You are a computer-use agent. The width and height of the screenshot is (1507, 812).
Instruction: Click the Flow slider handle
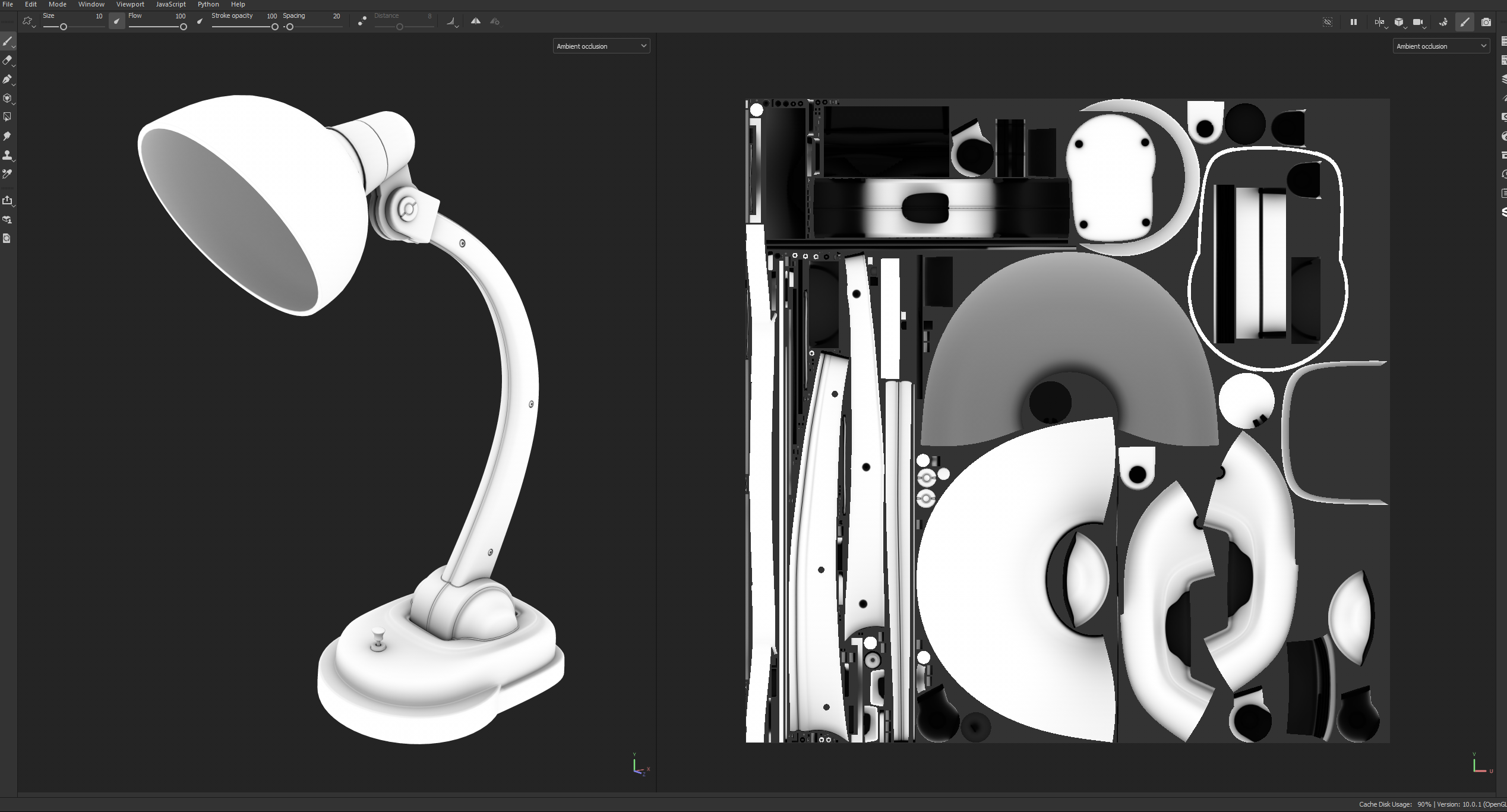(184, 27)
